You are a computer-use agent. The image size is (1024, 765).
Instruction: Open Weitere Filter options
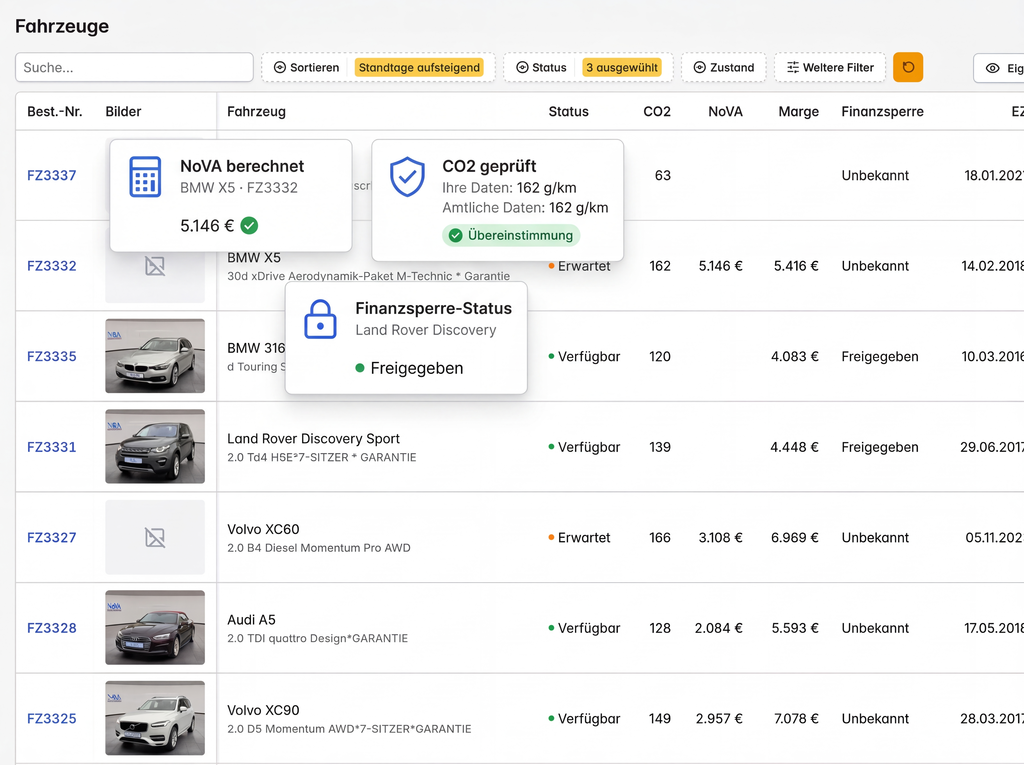click(829, 68)
